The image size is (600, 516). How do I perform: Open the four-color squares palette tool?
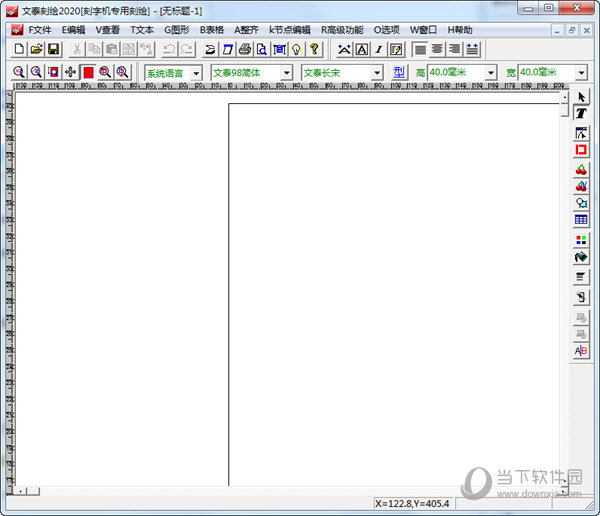point(581,240)
